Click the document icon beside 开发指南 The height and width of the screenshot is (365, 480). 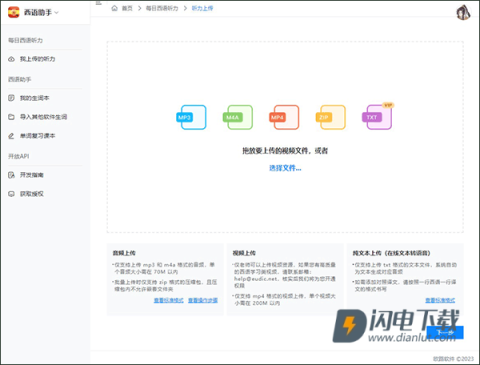click(x=11, y=175)
